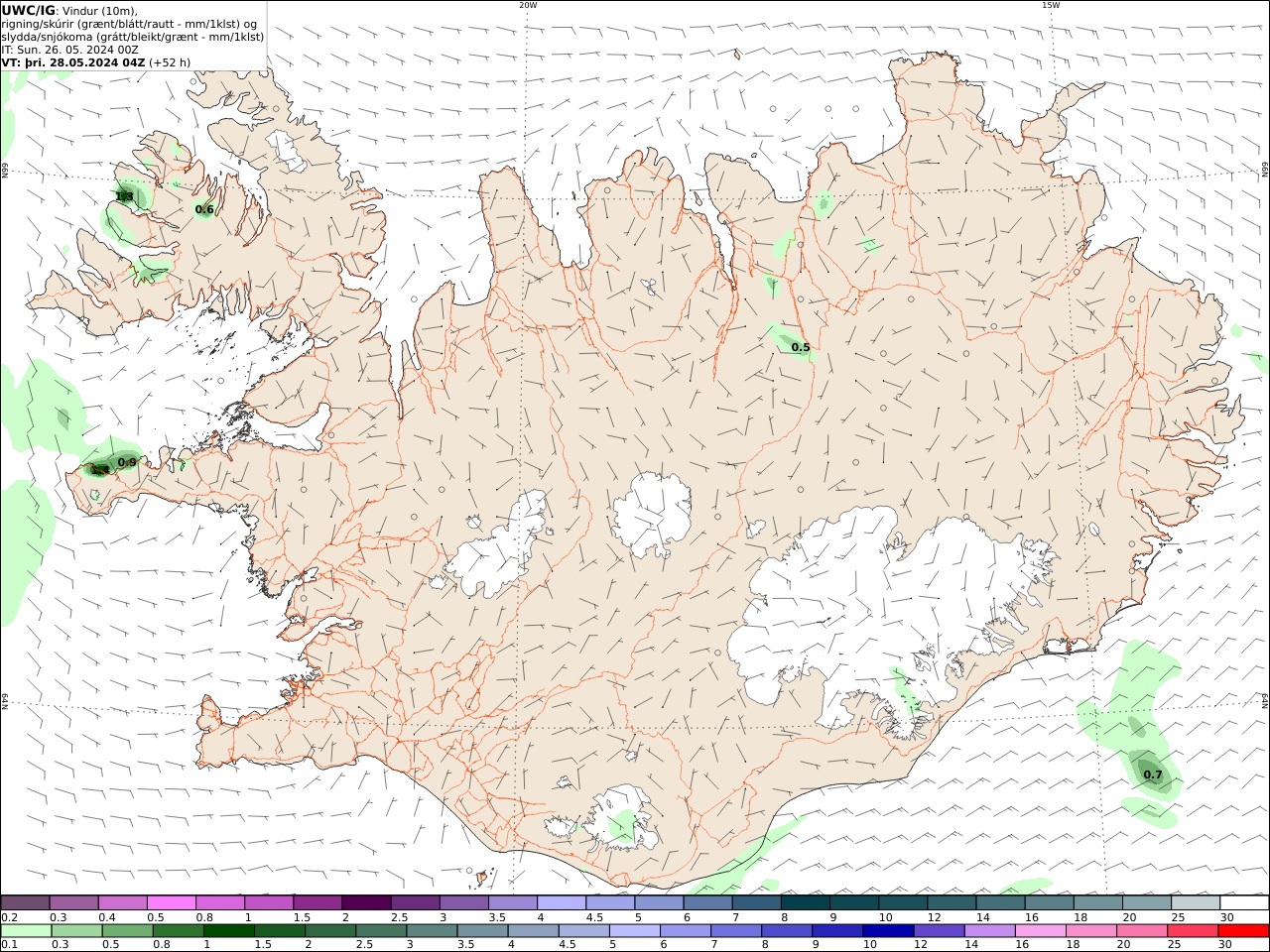Select the lower legend swatch labeled 0.1
Image resolution: width=1270 pixels, height=952 pixels.
click(27, 930)
